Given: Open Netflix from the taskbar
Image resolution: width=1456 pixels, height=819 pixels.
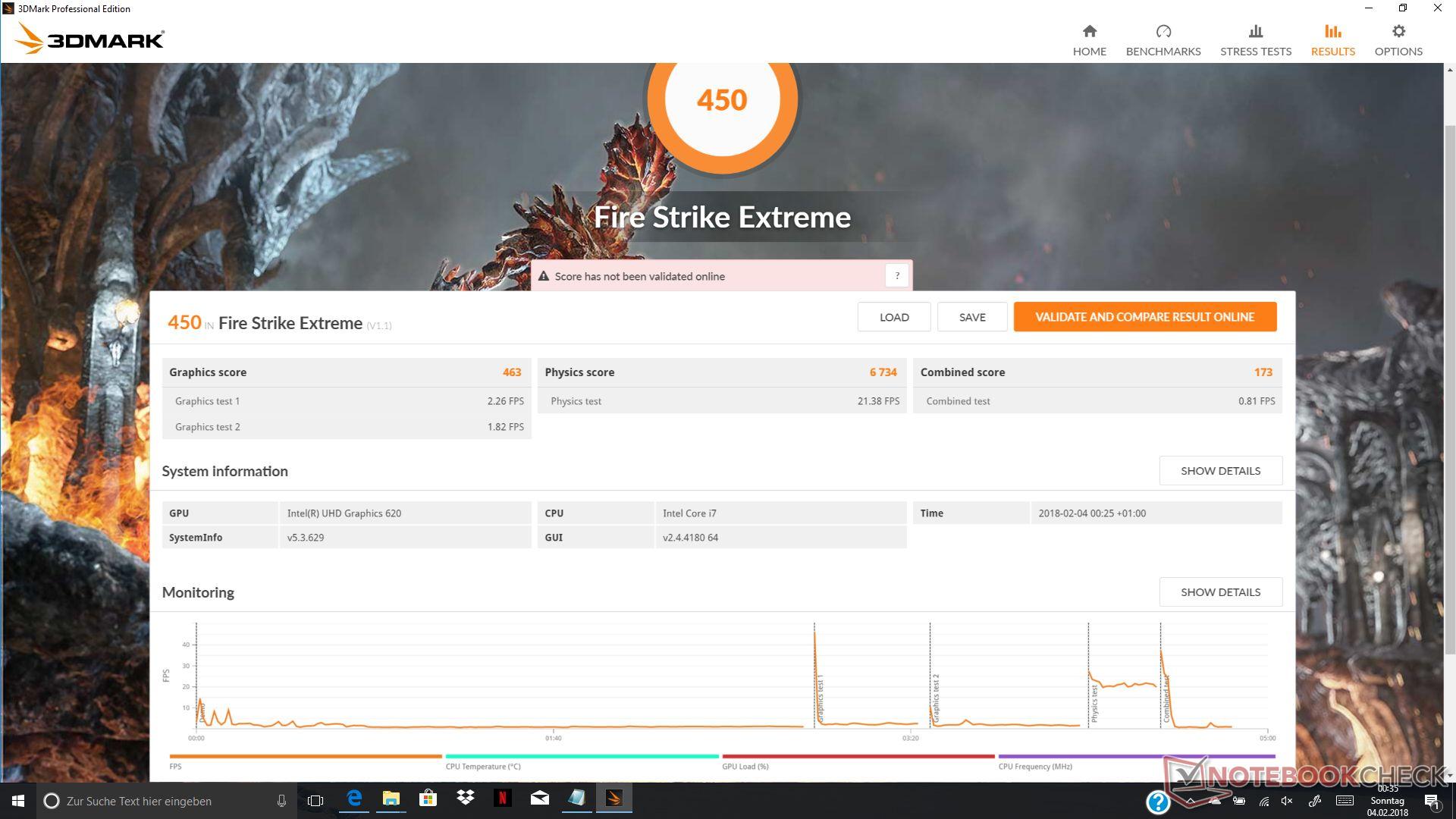Looking at the screenshot, I should pyautogui.click(x=502, y=799).
